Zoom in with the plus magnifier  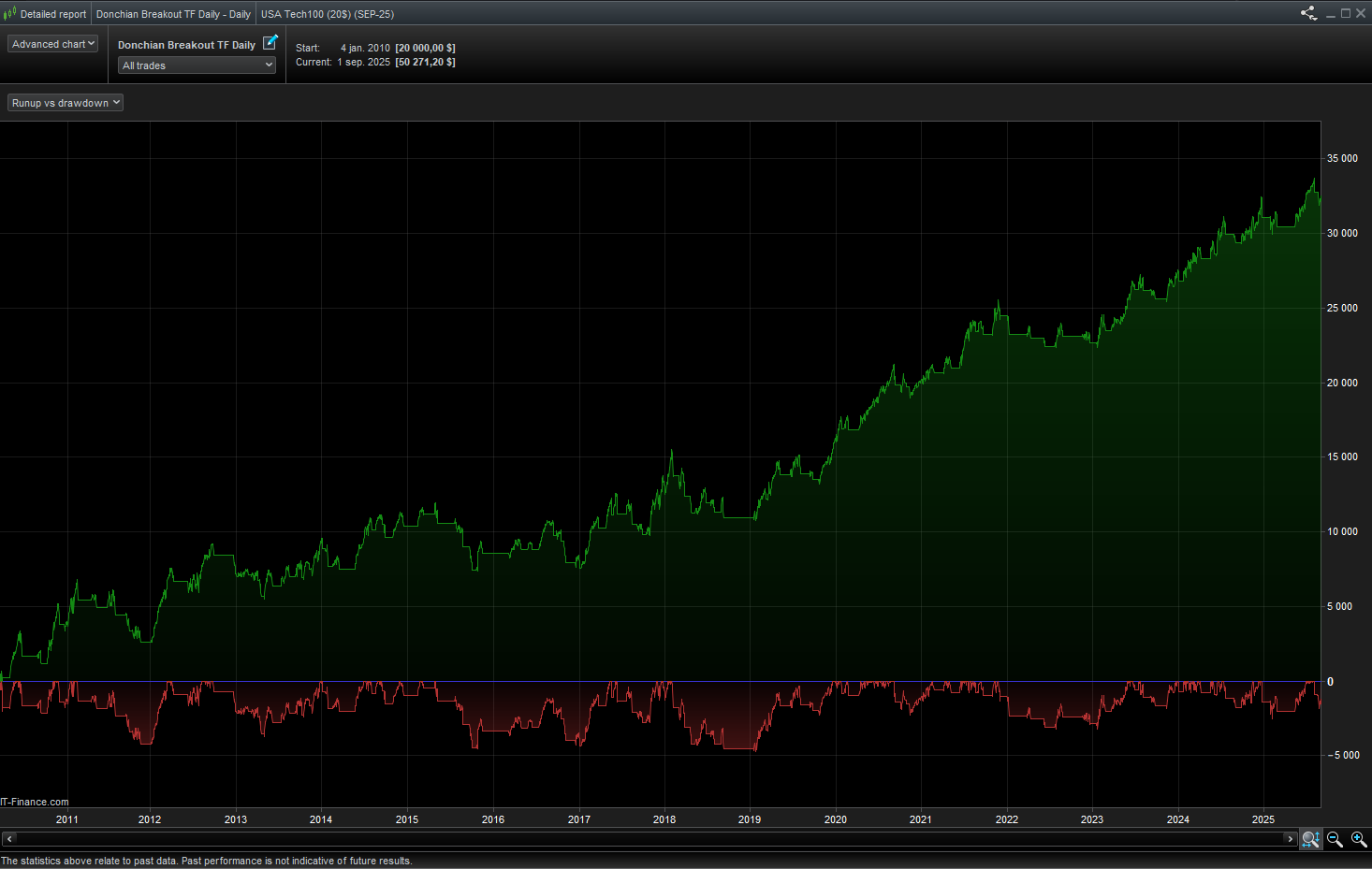point(1359,840)
